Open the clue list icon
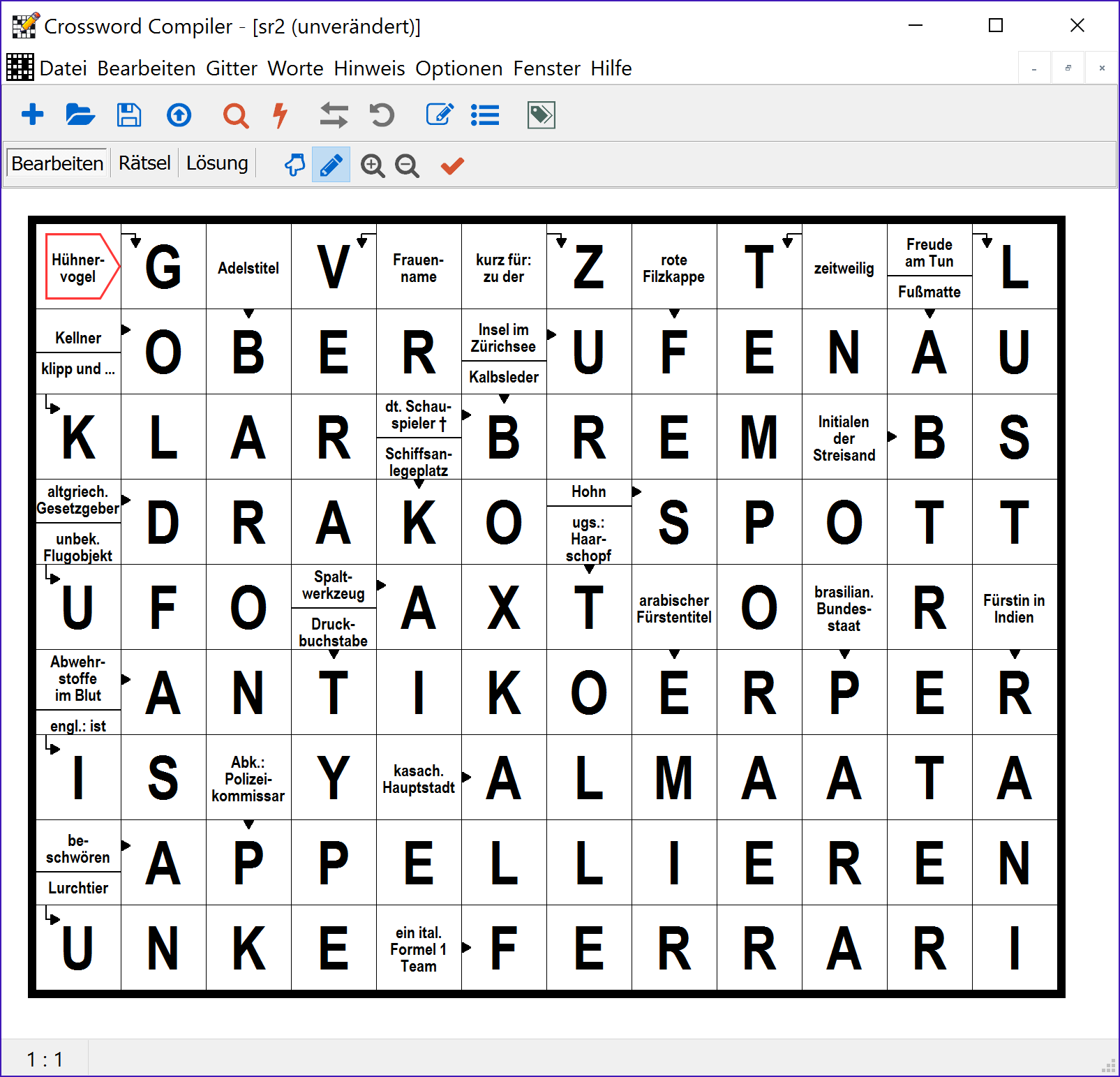This screenshot has width=1120, height=1077. click(485, 114)
